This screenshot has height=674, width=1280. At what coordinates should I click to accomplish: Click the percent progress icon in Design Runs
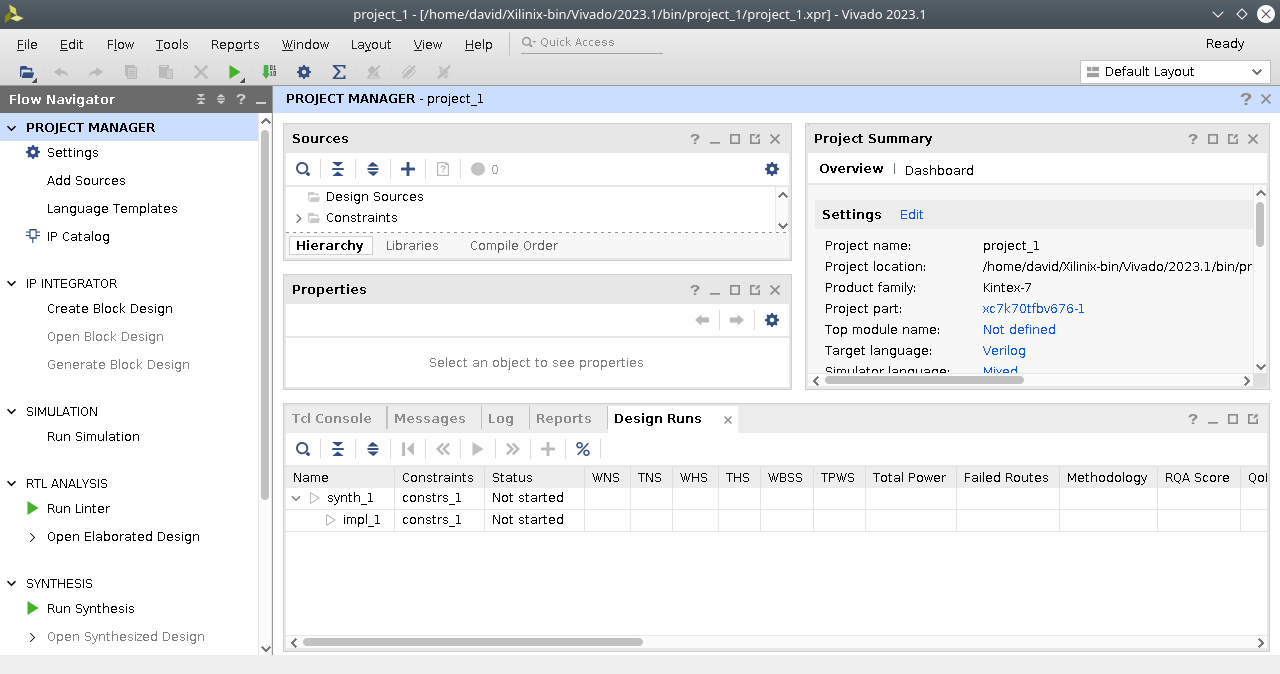pyautogui.click(x=583, y=449)
